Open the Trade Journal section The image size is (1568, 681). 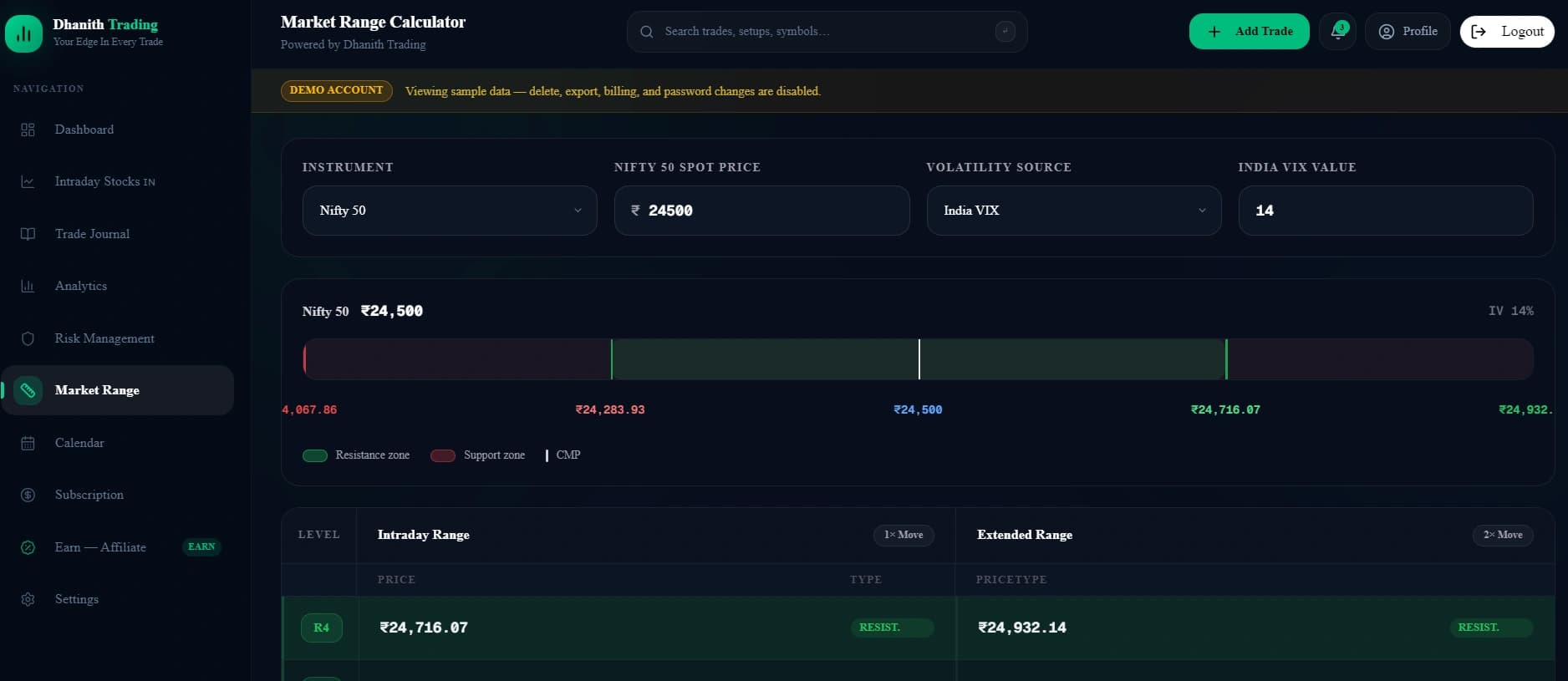click(x=117, y=234)
